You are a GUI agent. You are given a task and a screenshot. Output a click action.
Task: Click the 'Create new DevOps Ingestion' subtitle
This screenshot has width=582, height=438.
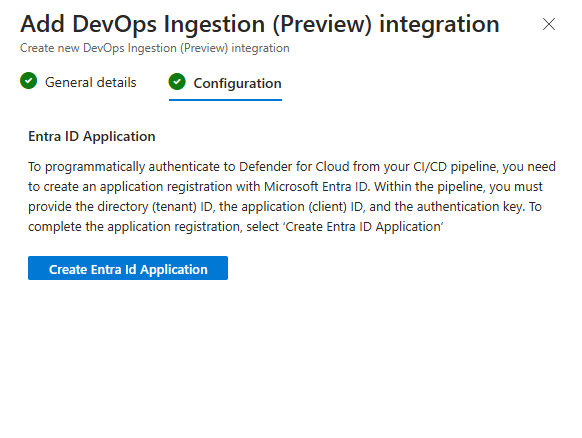coord(155,48)
